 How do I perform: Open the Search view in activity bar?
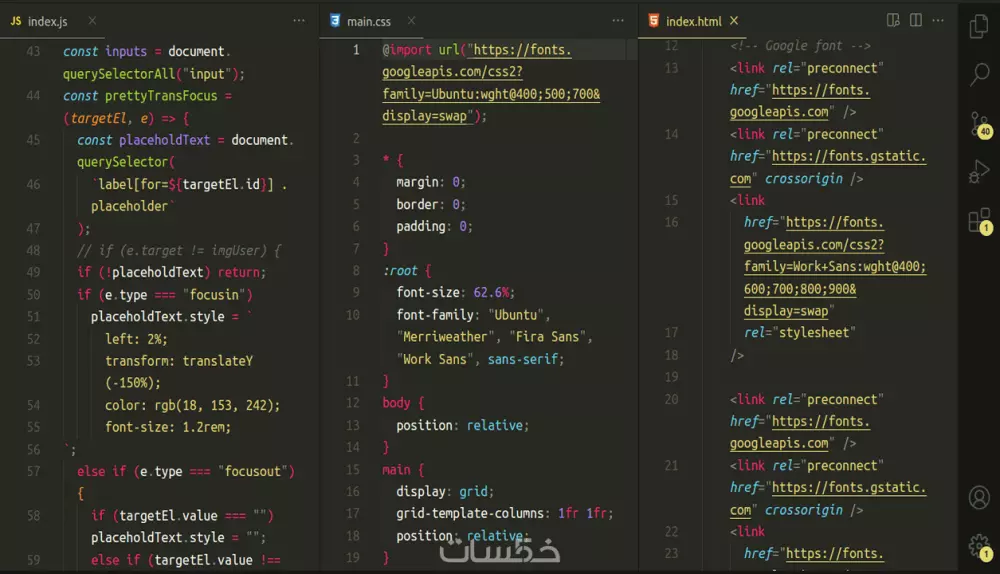point(979,74)
